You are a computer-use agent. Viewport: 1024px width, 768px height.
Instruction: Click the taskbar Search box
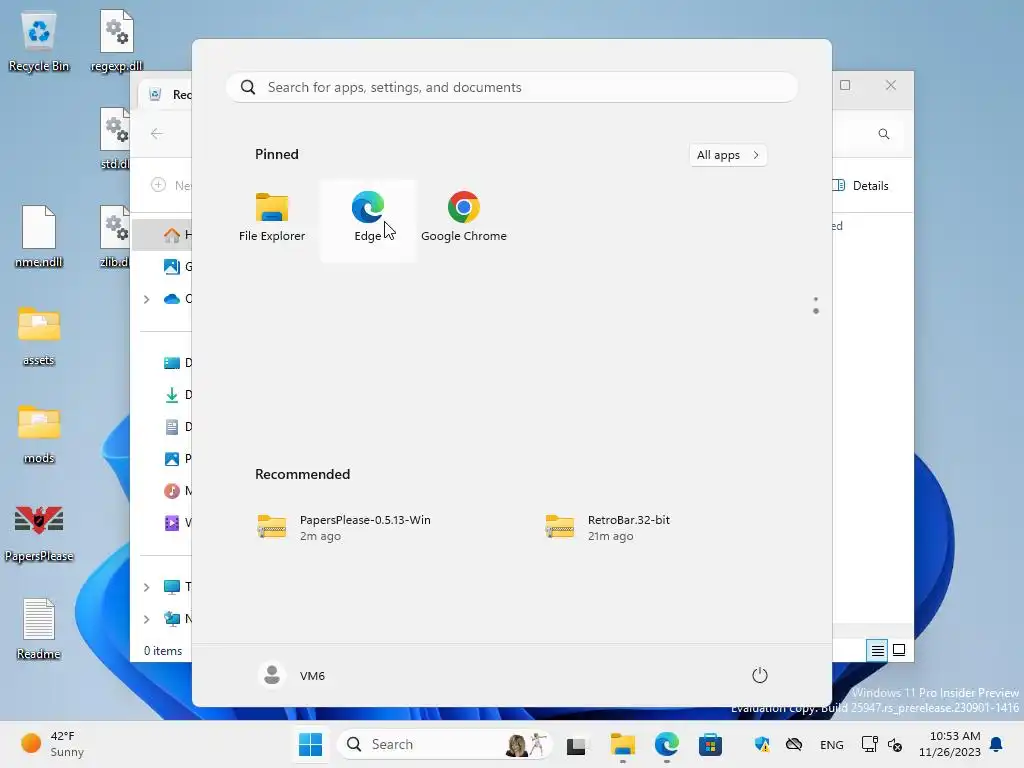(445, 744)
